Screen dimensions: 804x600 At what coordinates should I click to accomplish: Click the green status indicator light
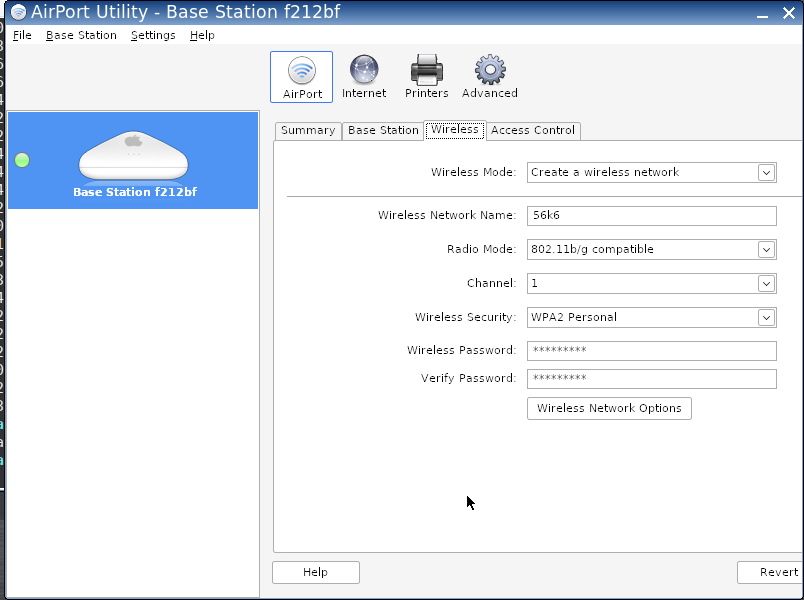(23, 160)
